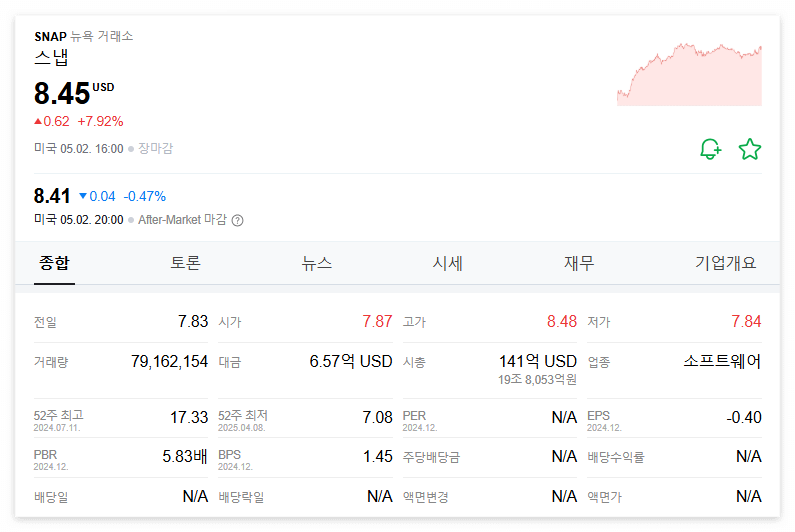This screenshot has width=795, height=532.
Task: Click the 19조 8,053억원 market cap
Action: [537, 379]
